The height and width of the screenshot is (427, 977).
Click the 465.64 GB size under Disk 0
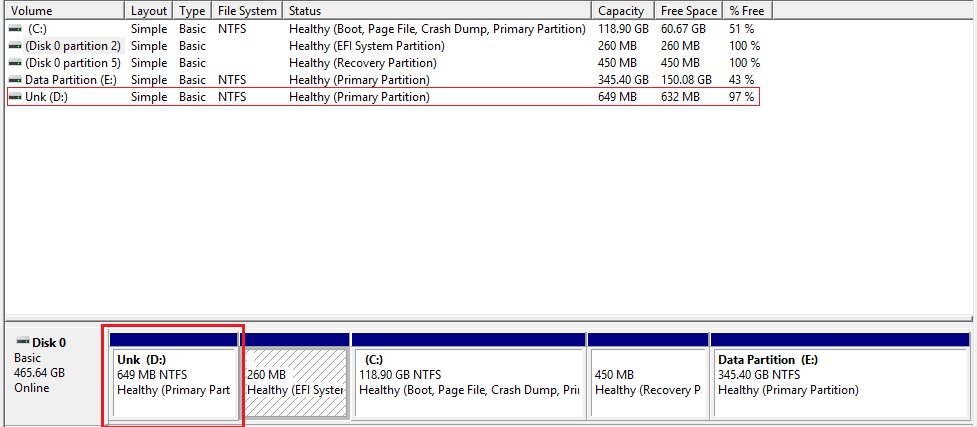(x=39, y=373)
